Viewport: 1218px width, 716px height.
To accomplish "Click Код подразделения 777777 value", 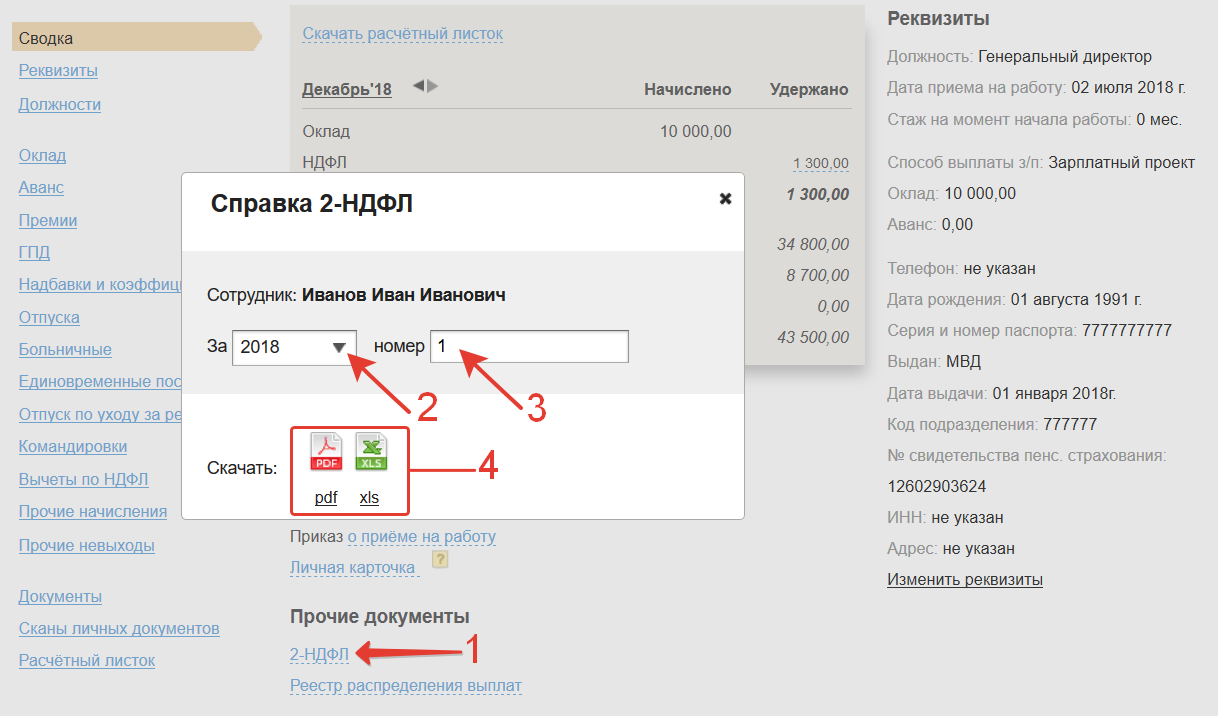I will tap(1070, 424).
